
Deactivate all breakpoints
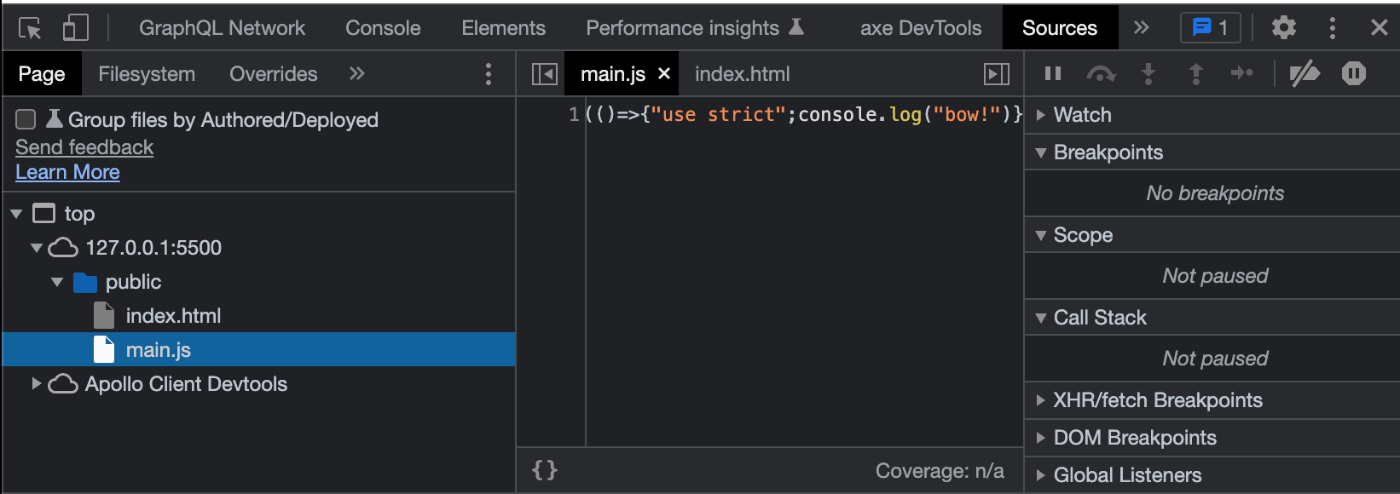click(x=1304, y=73)
